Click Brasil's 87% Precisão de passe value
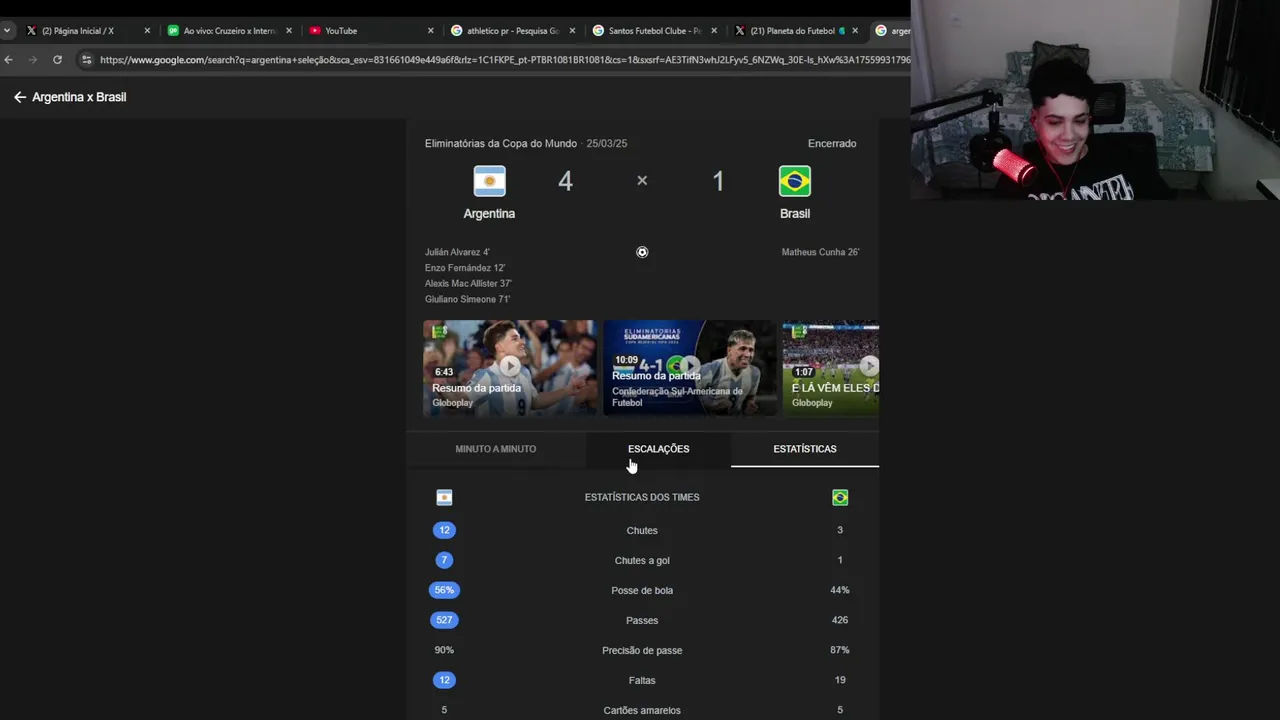 pos(840,650)
